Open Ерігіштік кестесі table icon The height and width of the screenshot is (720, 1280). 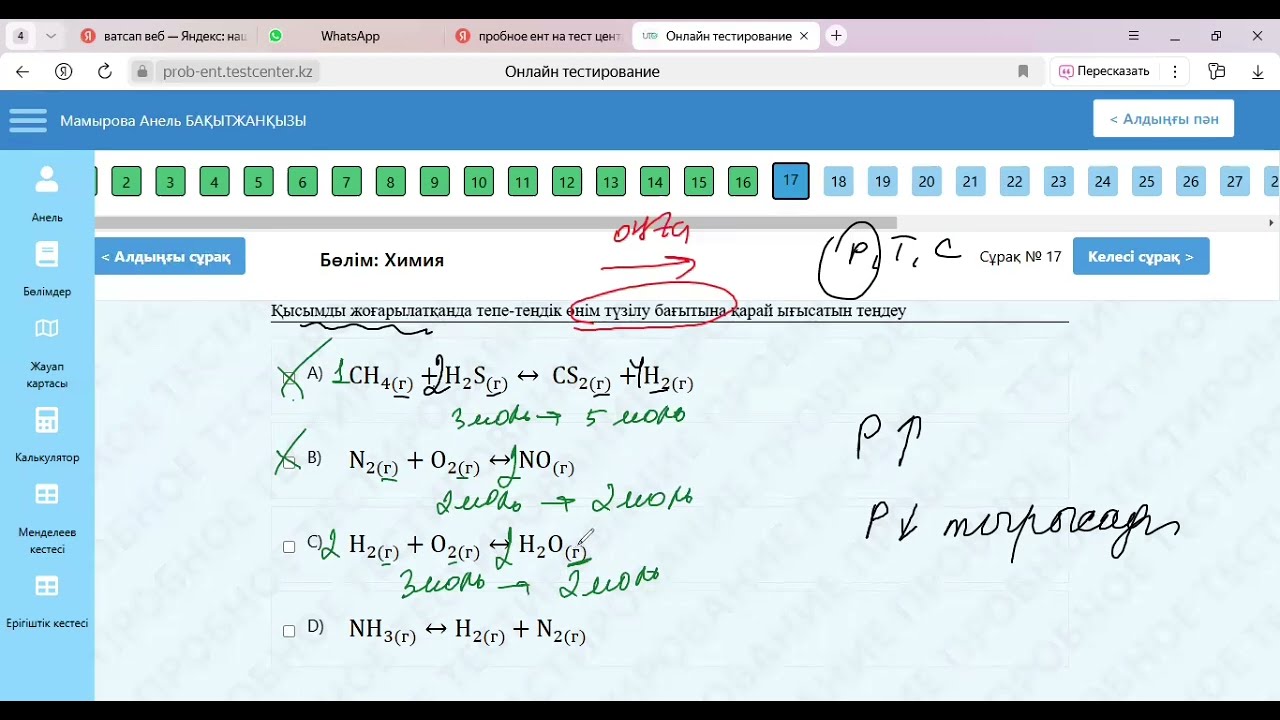(47, 585)
